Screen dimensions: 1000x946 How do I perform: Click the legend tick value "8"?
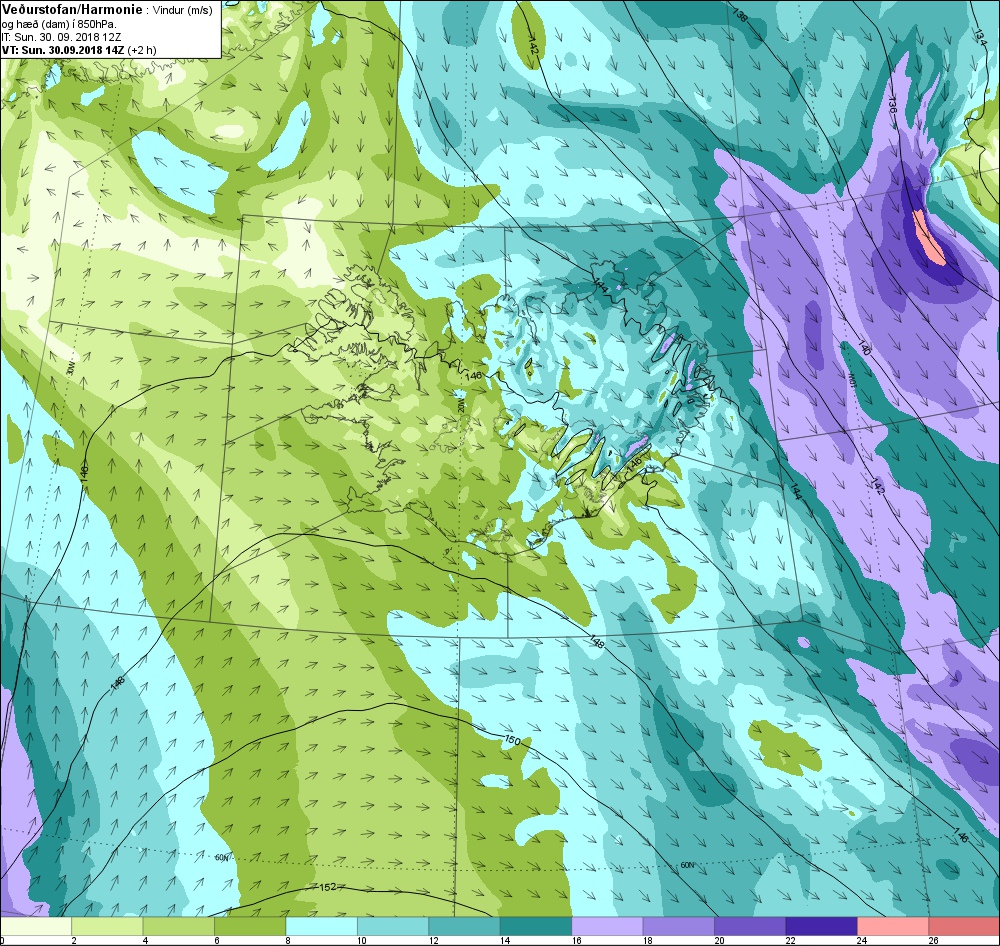pos(288,940)
